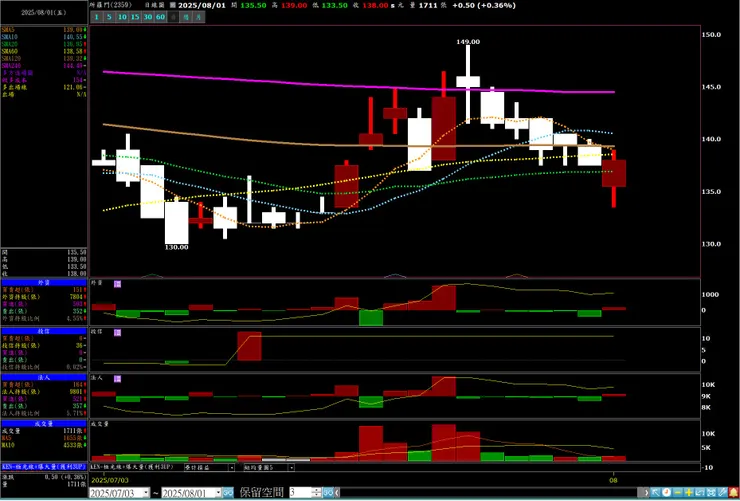Image resolution: width=740 pixels, height=501 pixels.
Task: Click the SMA240 legend entry
Action: (44, 66)
